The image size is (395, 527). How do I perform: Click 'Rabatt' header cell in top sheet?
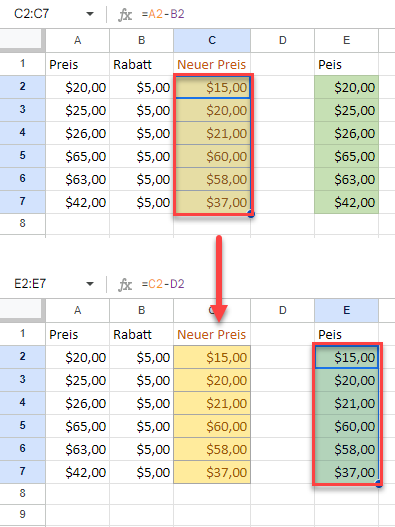coord(142,64)
